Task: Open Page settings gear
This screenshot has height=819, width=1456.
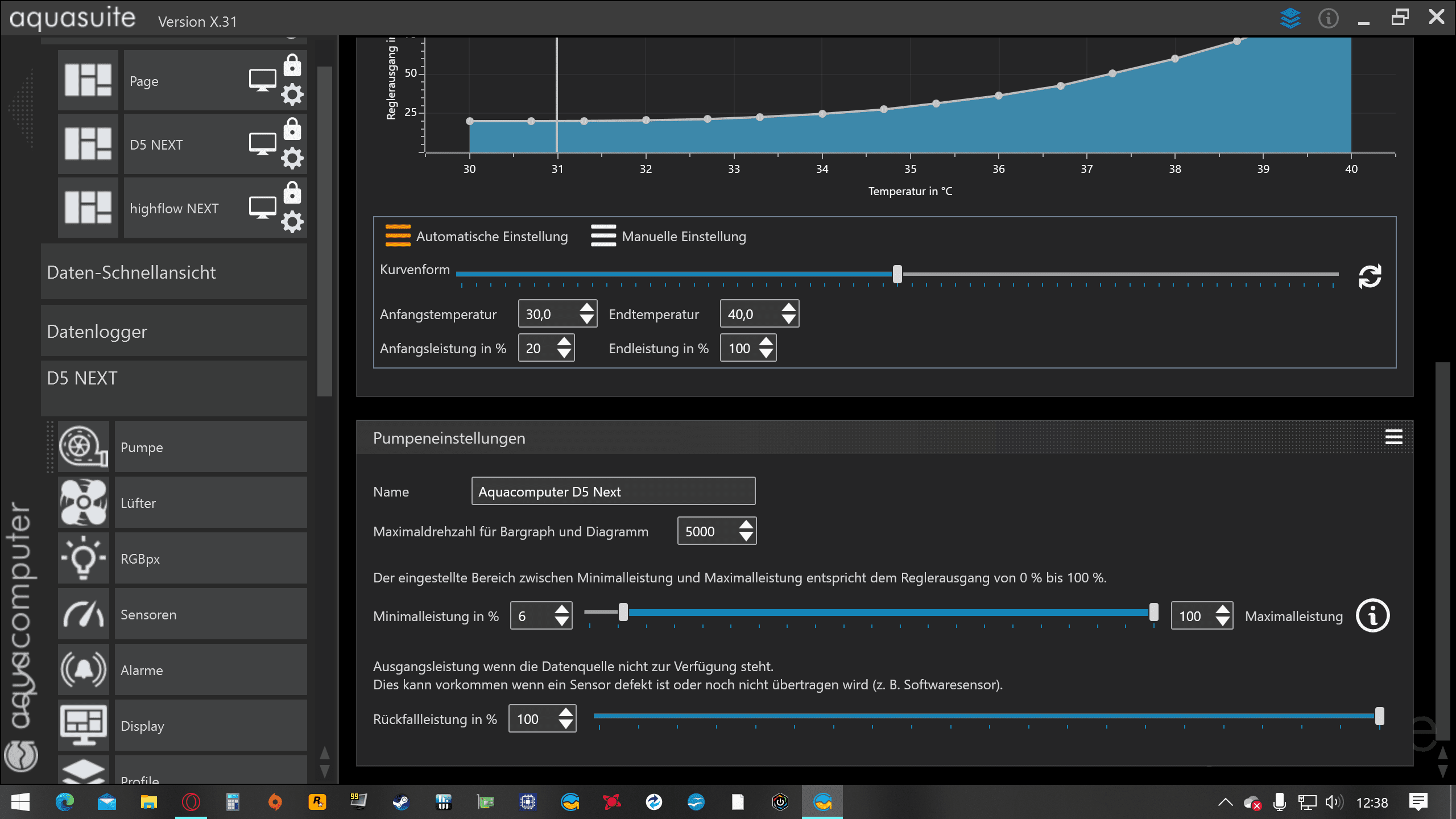Action: coord(292,94)
